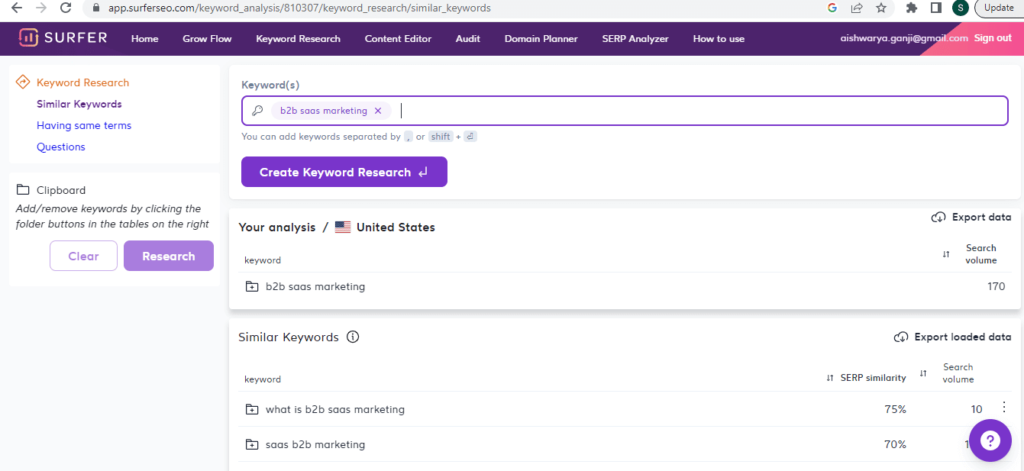Screen dimensions: 1024x471
Task: Open browser extensions puzzle icon
Action: pyautogui.click(x=912, y=8)
